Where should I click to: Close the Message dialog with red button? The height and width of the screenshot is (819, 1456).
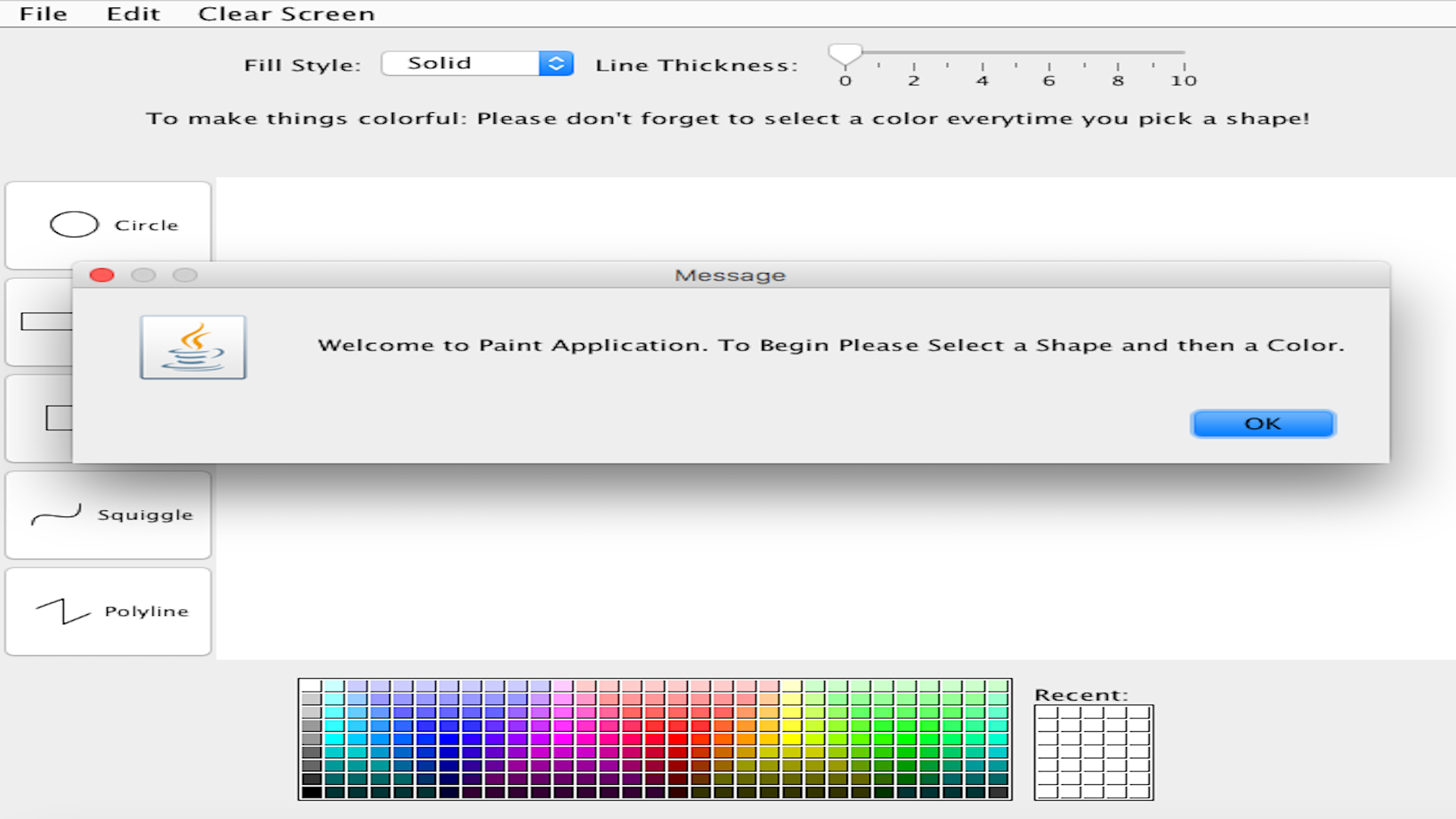102,275
